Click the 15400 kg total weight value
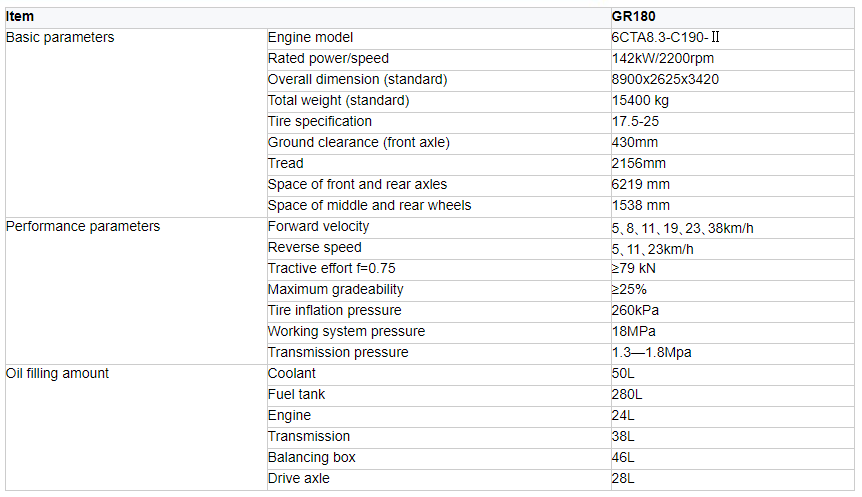This screenshot has height=497, width=862. click(640, 100)
